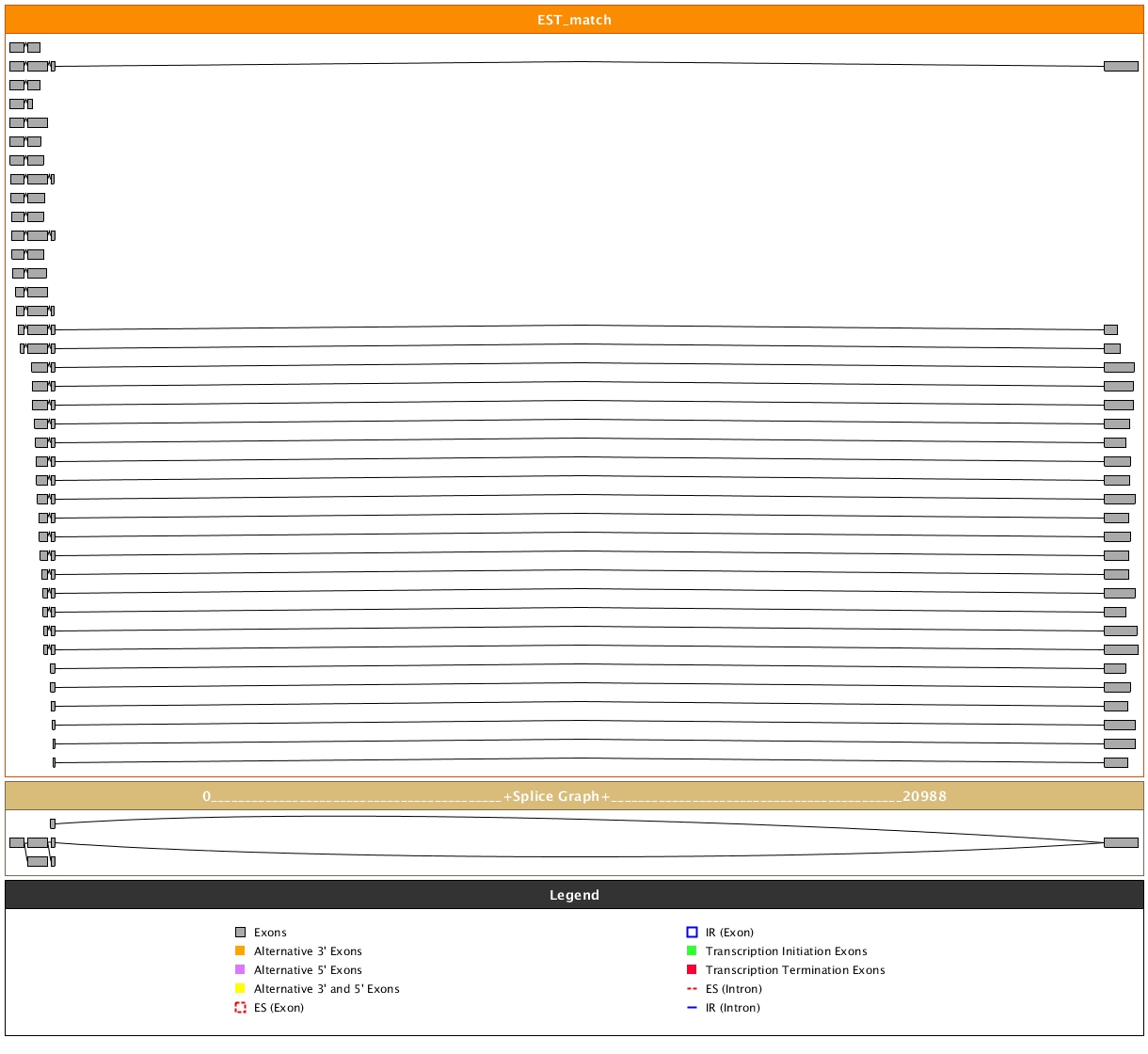1148x1054 pixels.
Task: Click the right exon of bottom EST row
Action: click(1116, 762)
